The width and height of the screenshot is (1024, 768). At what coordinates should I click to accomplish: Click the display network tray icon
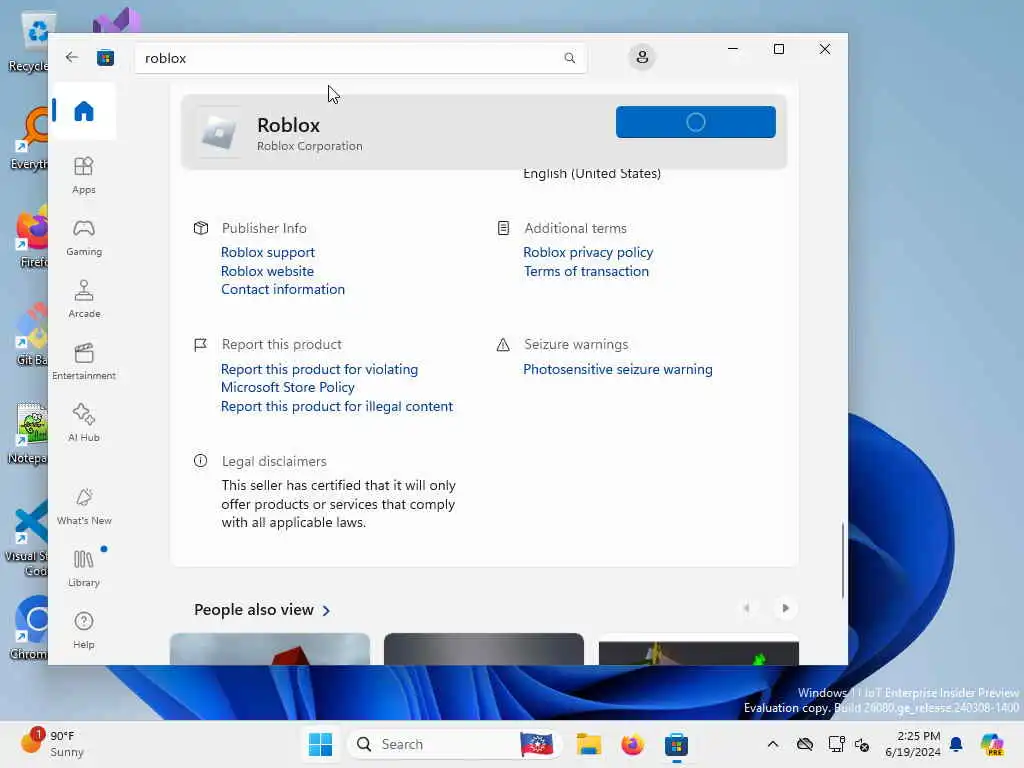[x=836, y=744]
